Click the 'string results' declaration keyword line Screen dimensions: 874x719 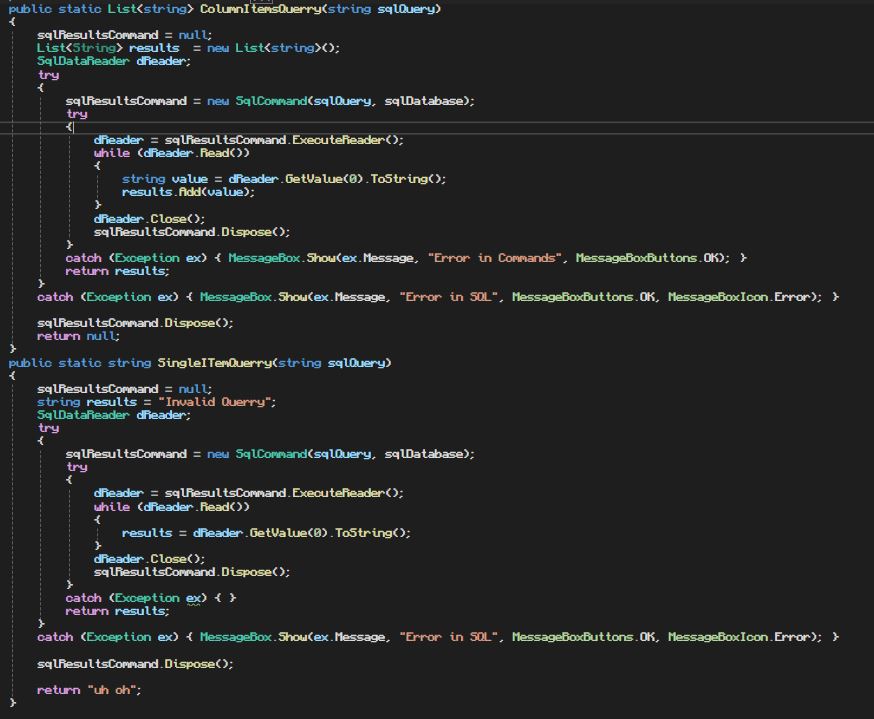coord(157,402)
